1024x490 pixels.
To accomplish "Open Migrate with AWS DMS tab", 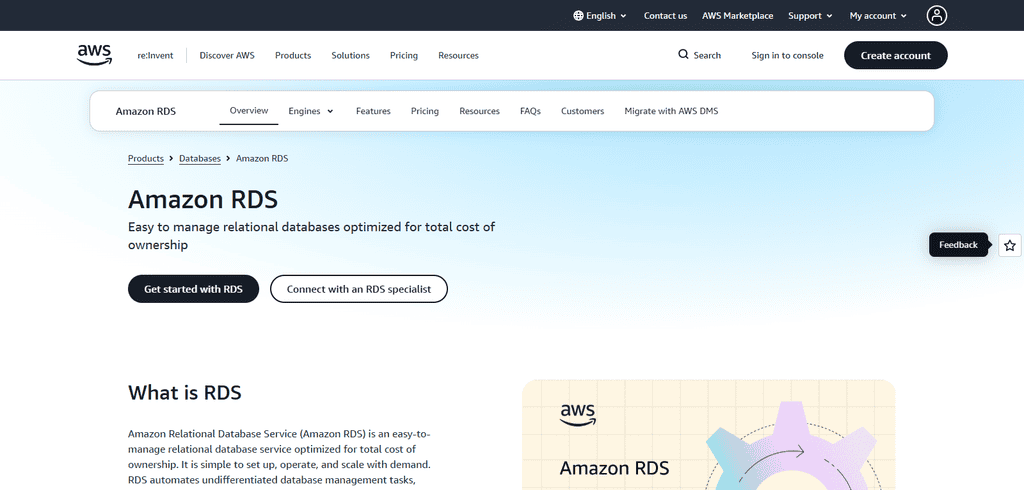I will (x=671, y=111).
